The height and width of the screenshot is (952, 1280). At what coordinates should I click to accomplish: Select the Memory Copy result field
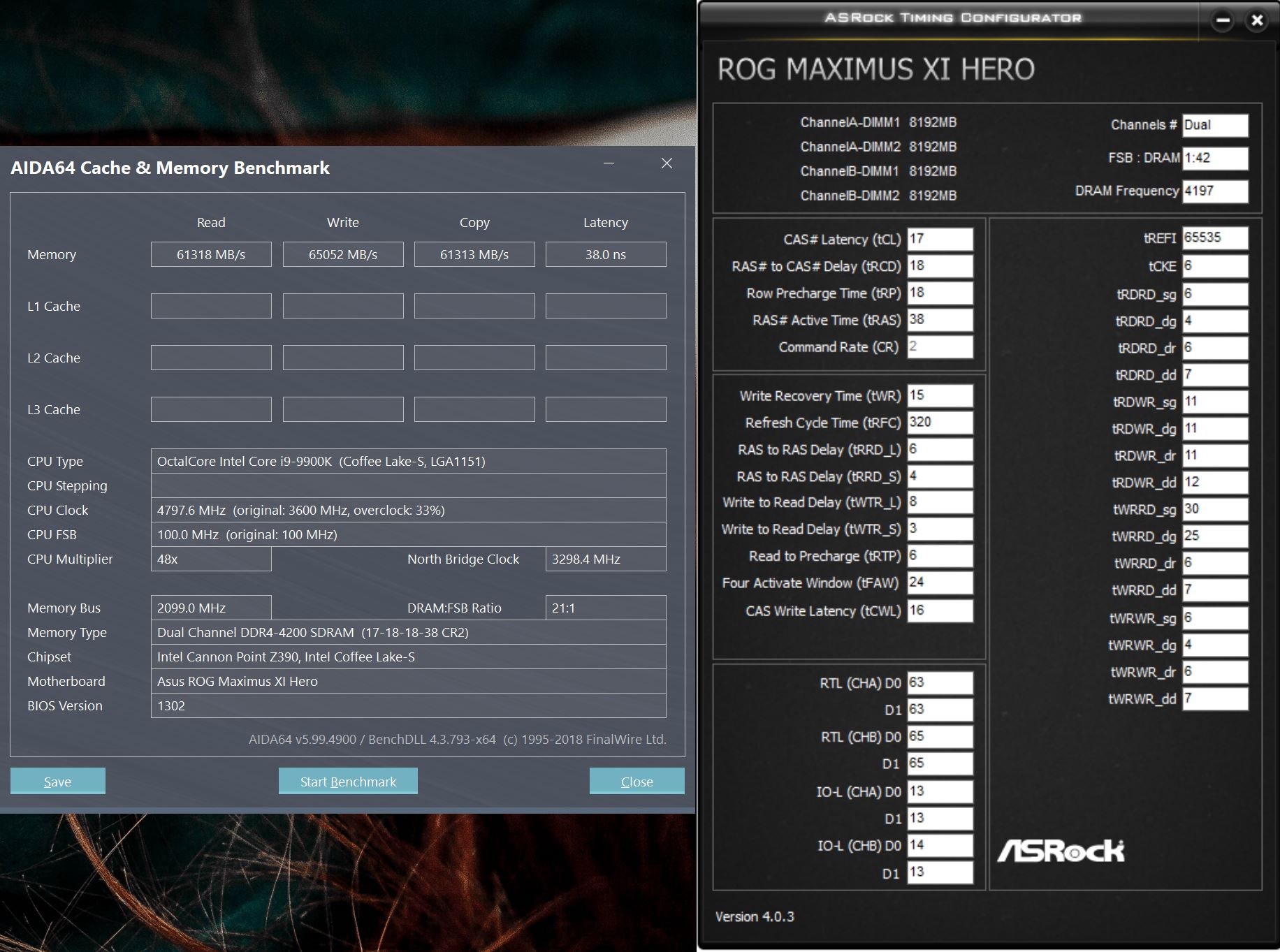(474, 254)
